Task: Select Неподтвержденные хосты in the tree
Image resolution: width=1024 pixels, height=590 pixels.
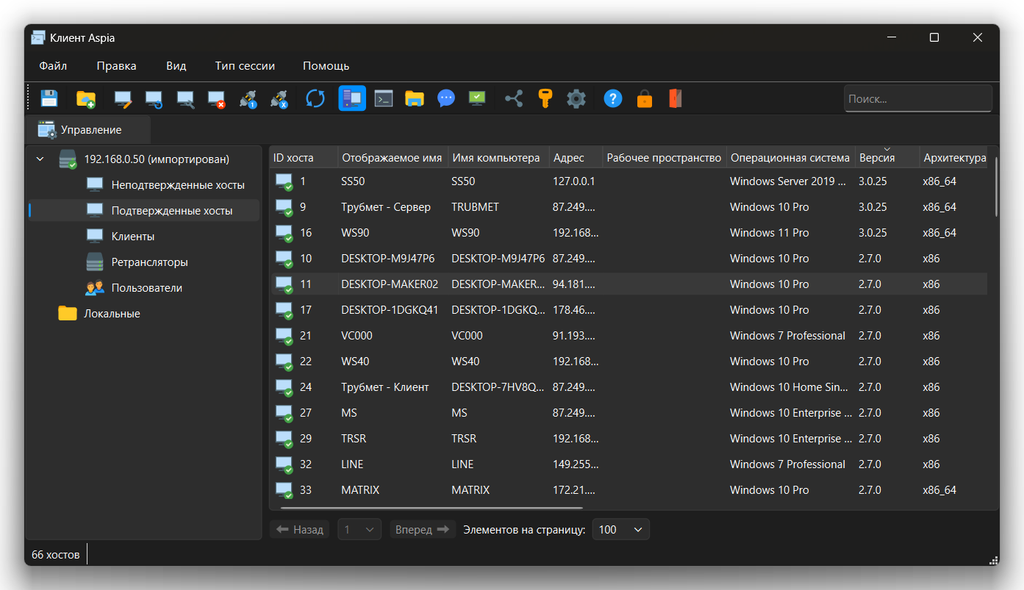Action: pyautogui.click(x=178, y=185)
